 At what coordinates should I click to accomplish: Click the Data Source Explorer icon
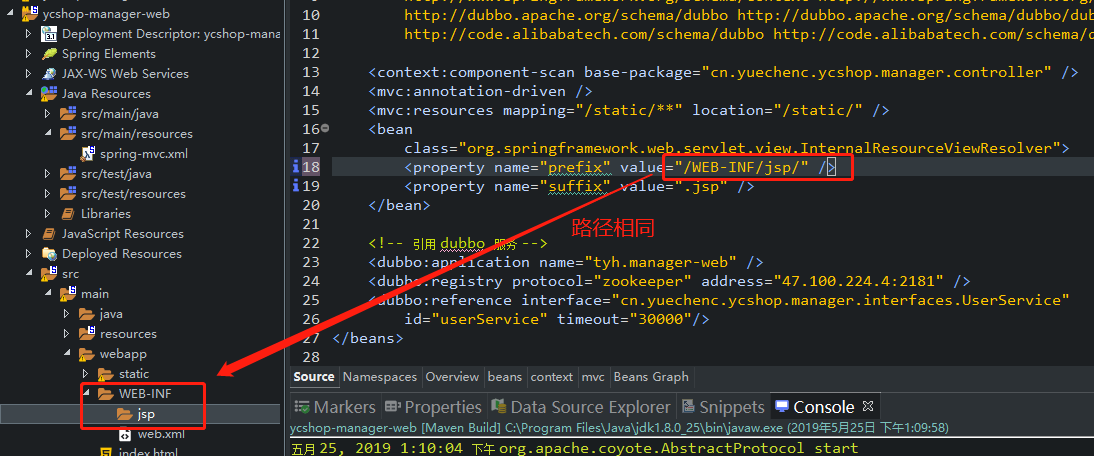498,406
